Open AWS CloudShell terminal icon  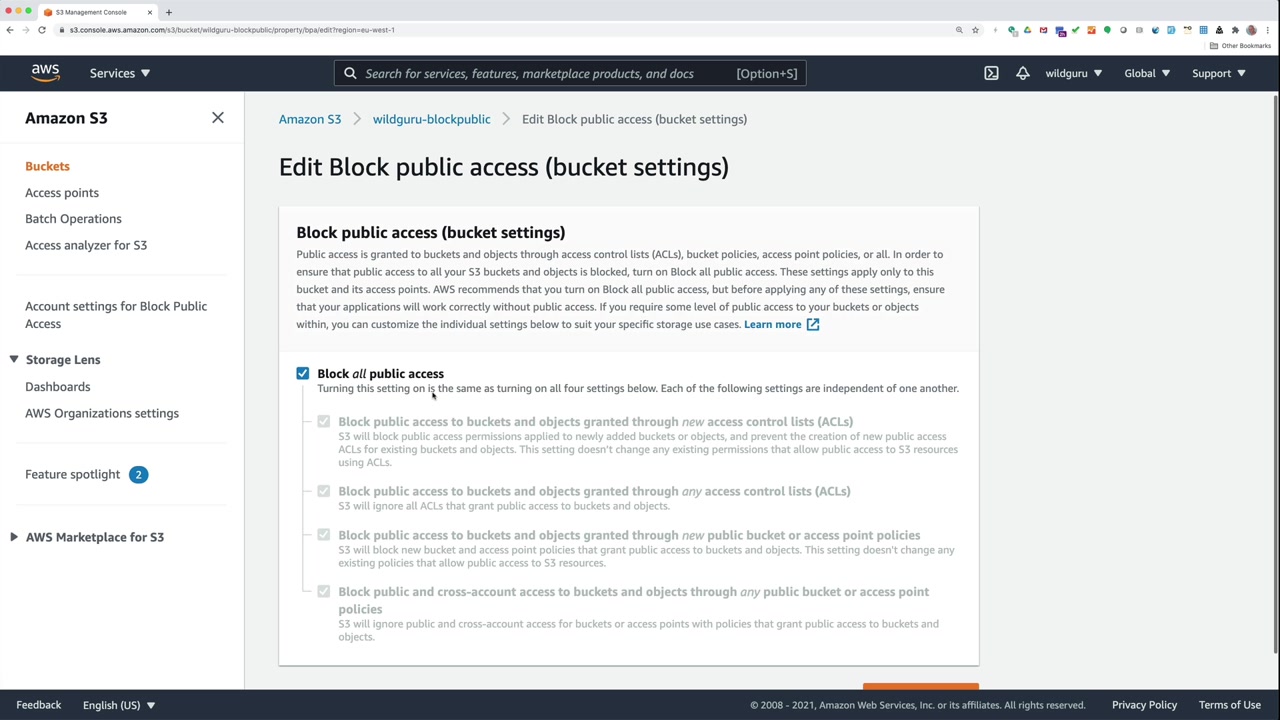pyautogui.click(x=991, y=73)
